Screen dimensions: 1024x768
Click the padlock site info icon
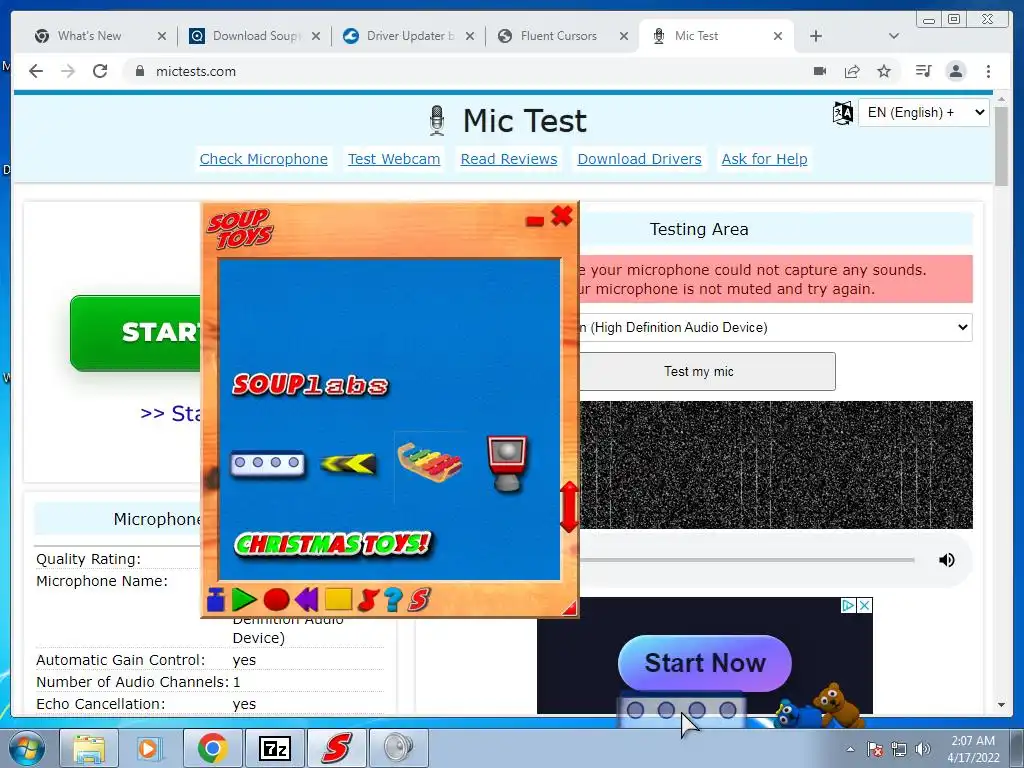point(140,71)
